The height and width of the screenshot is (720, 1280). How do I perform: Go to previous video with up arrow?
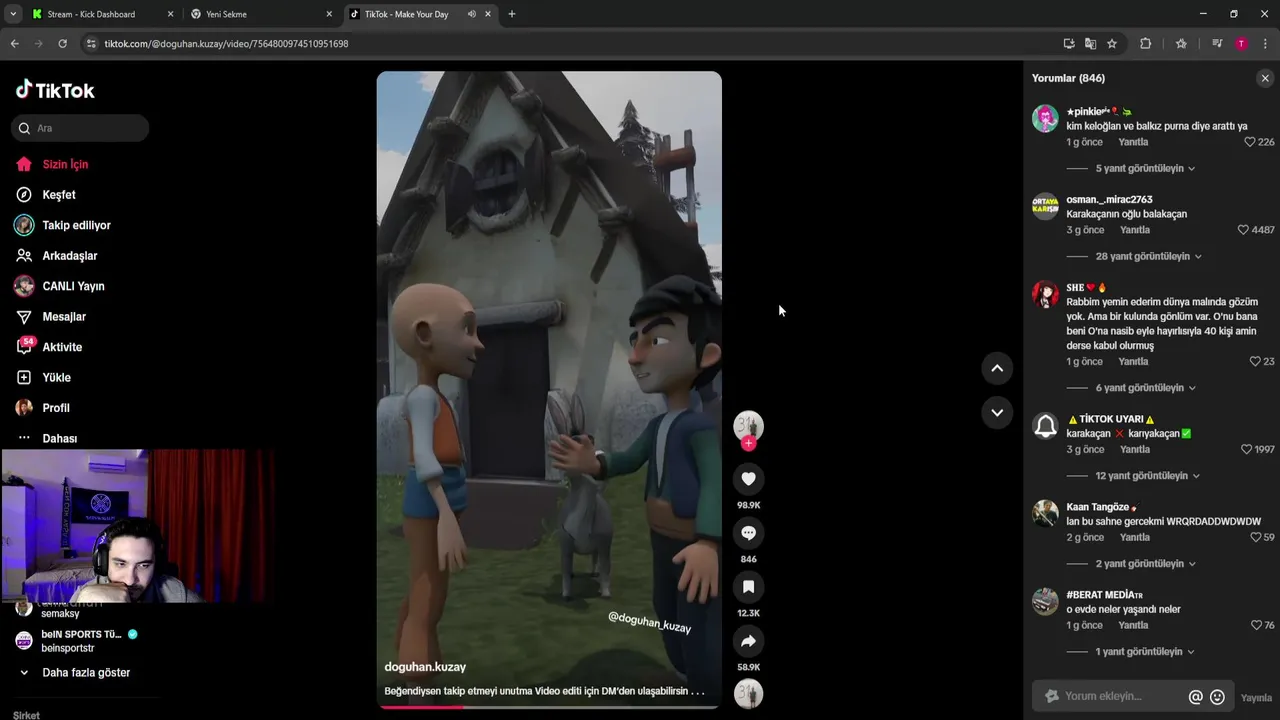coord(997,368)
